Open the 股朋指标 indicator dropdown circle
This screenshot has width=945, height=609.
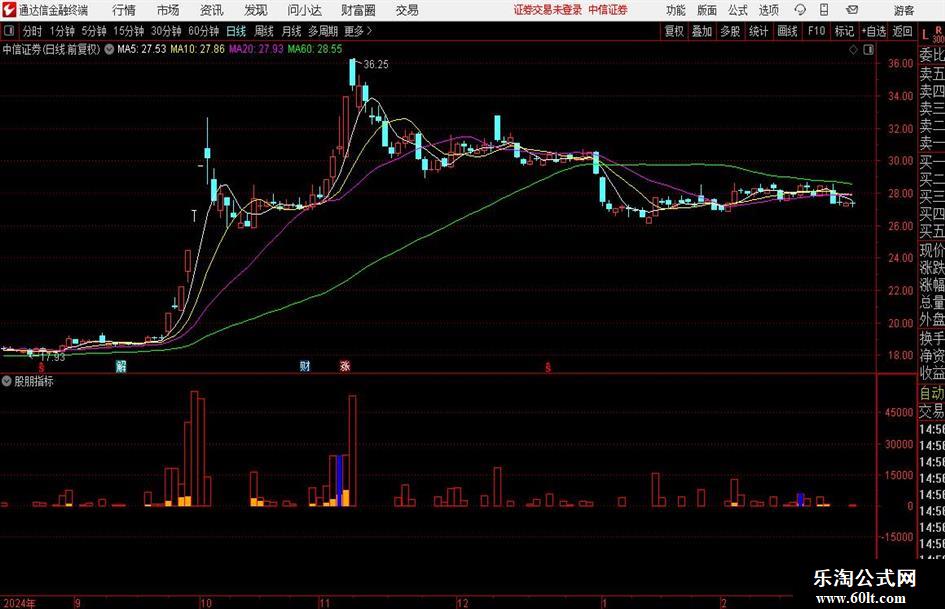point(7,381)
